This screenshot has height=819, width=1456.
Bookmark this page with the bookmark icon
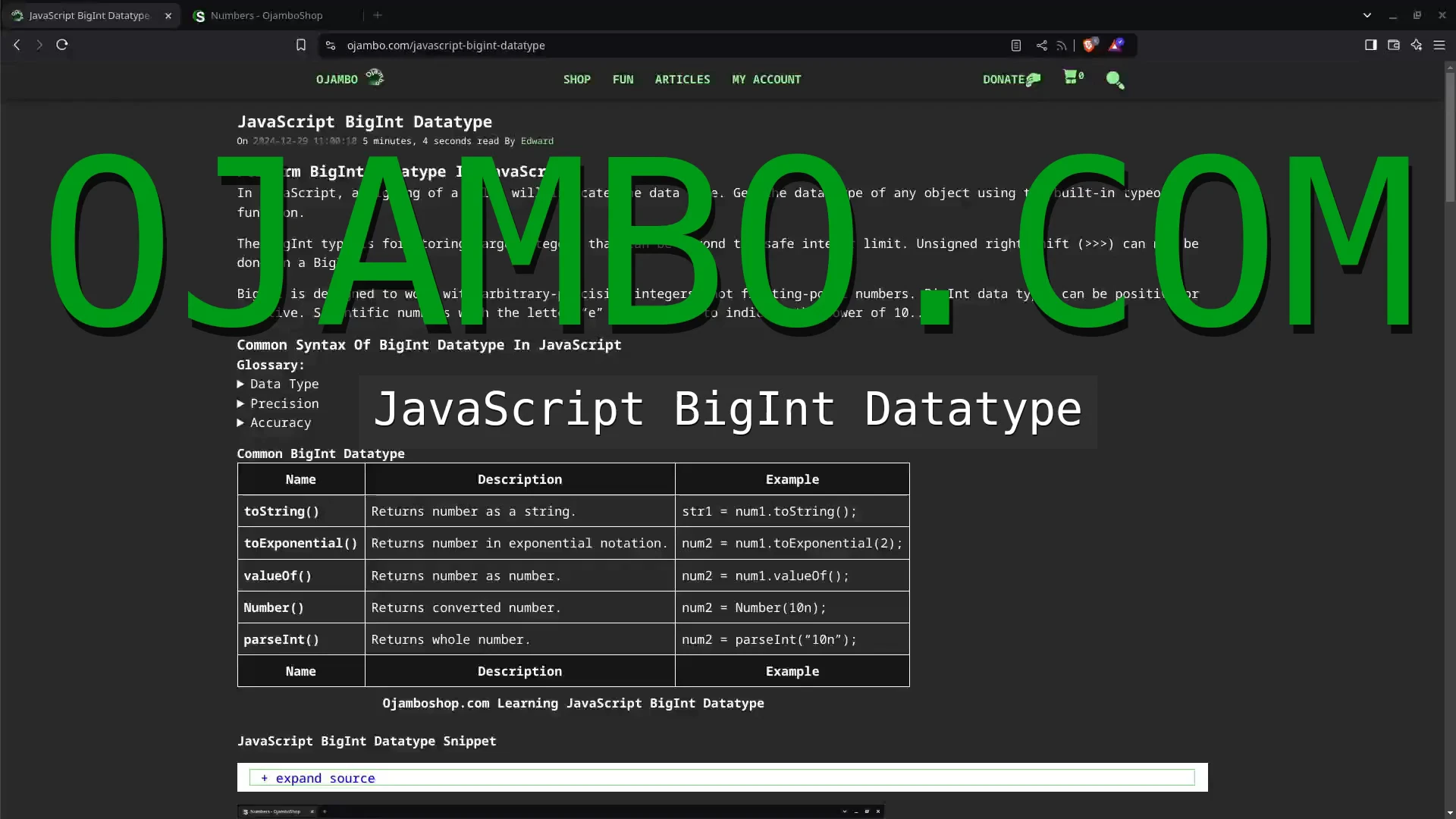coord(301,45)
